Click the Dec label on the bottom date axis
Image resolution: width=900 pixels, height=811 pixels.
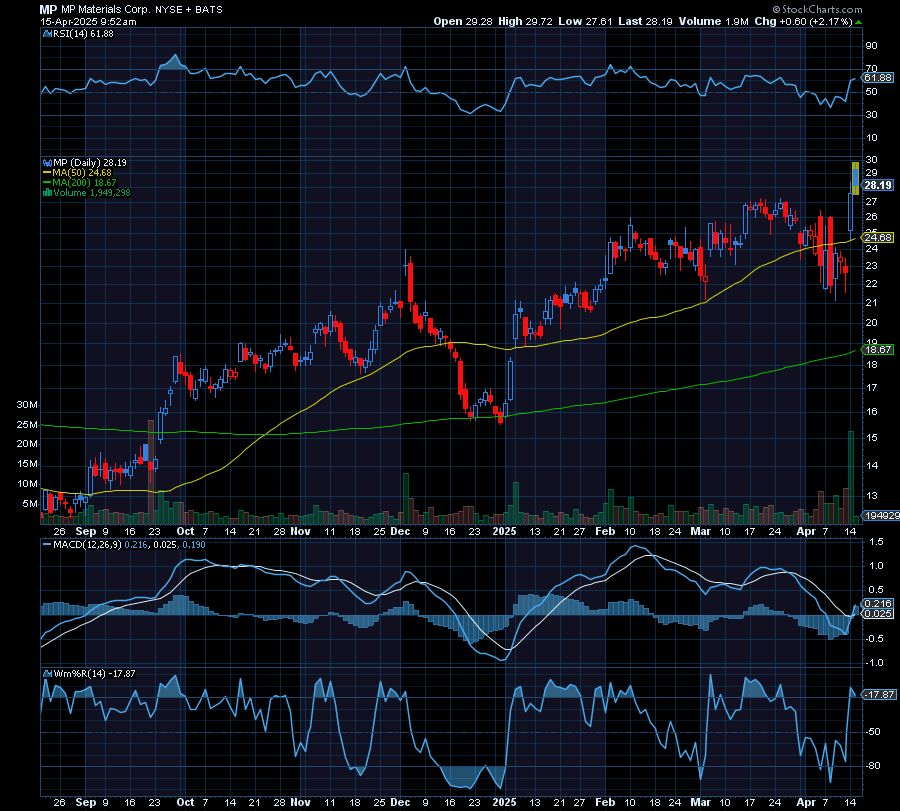pos(400,534)
